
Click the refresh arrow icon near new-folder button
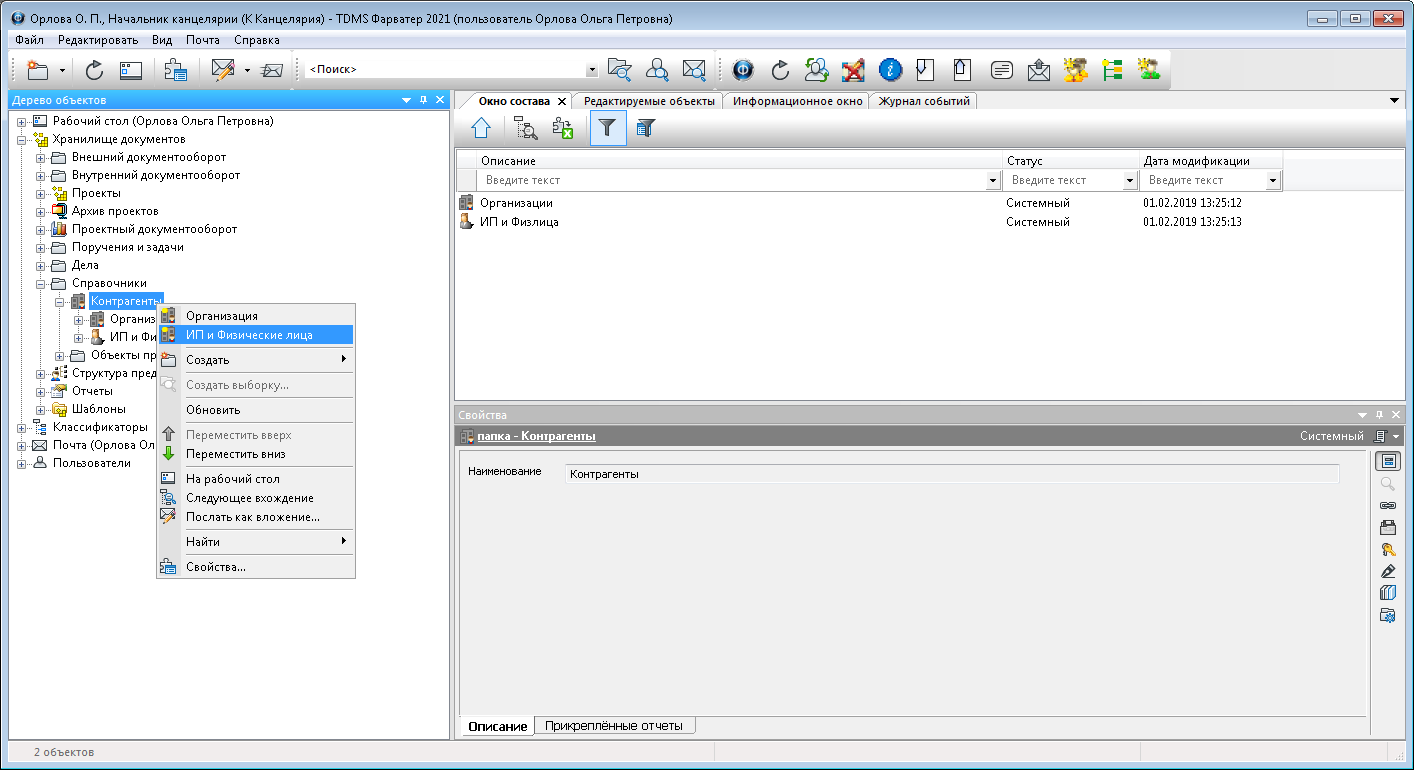tap(95, 70)
